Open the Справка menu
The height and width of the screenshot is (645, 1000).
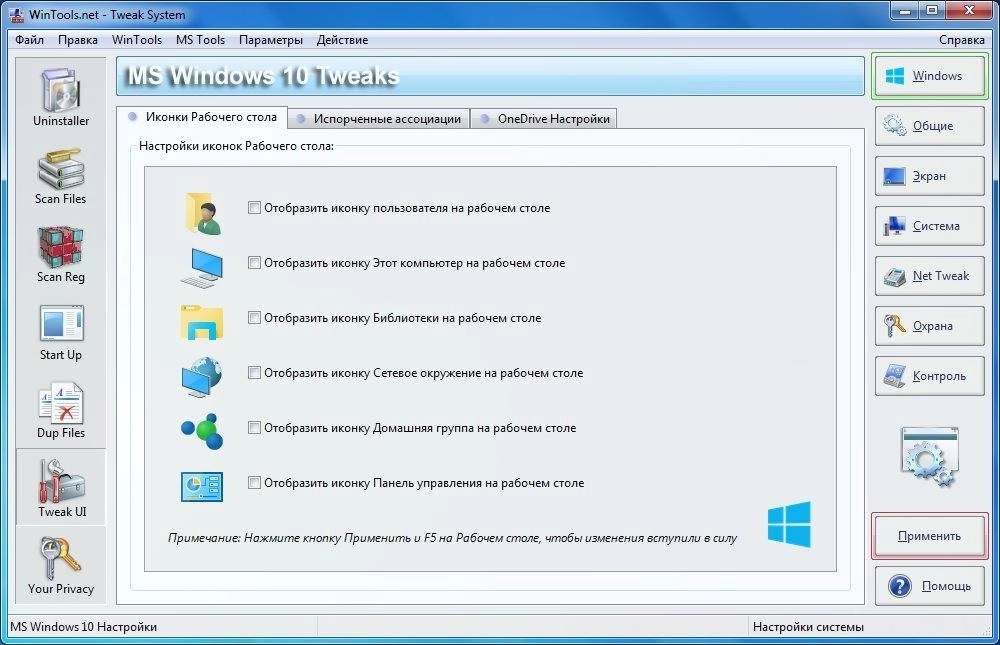tap(961, 40)
